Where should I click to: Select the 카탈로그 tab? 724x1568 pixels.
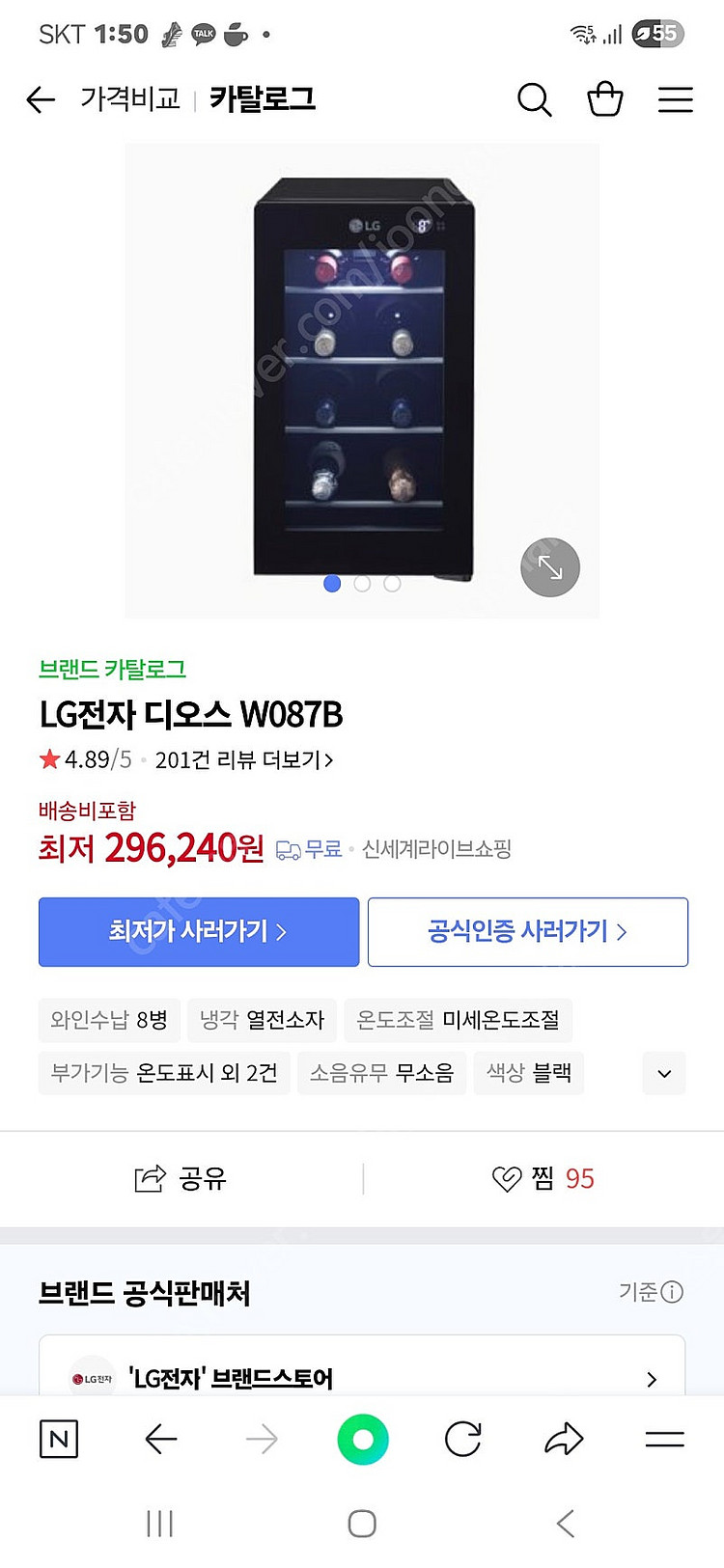tap(263, 99)
